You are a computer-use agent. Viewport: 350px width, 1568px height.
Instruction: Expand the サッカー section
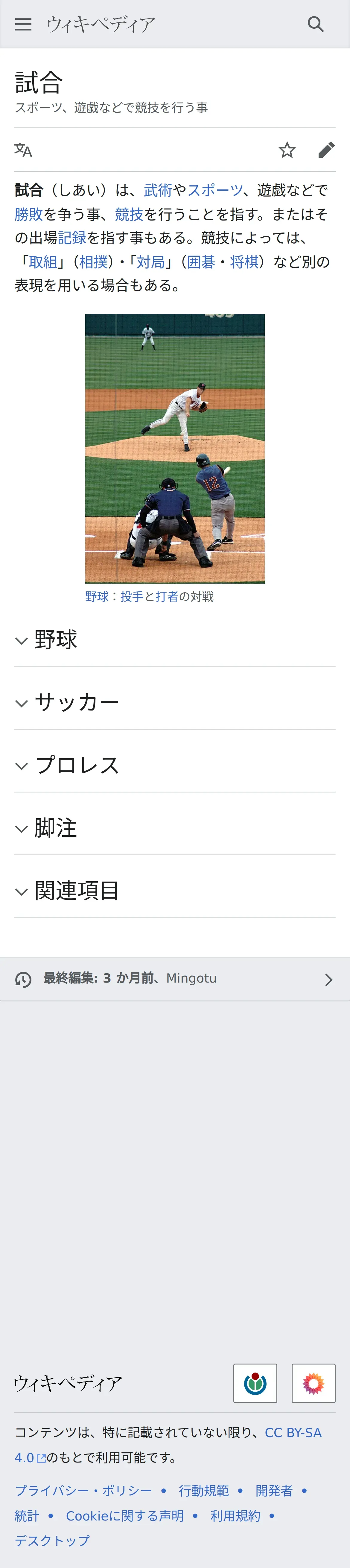coord(175,703)
